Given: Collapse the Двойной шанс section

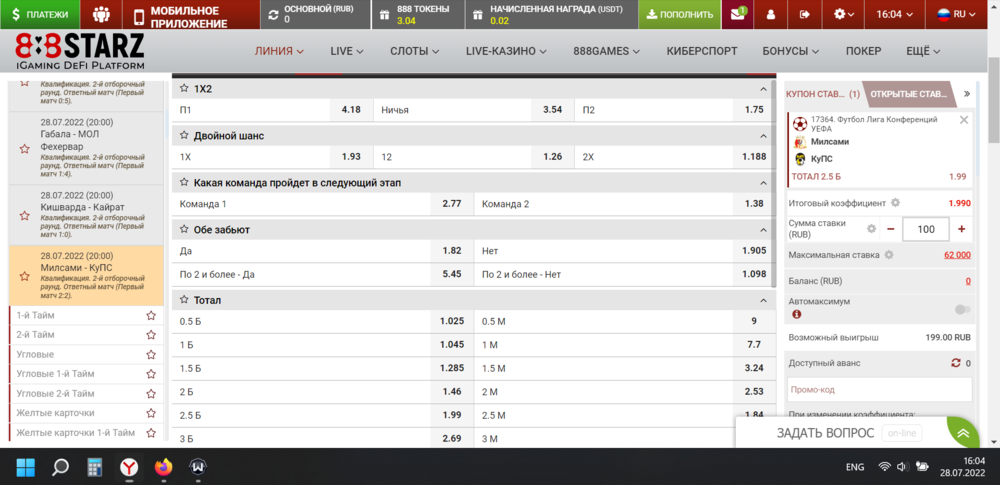Looking at the screenshot, I should click(x=762, y=136).
